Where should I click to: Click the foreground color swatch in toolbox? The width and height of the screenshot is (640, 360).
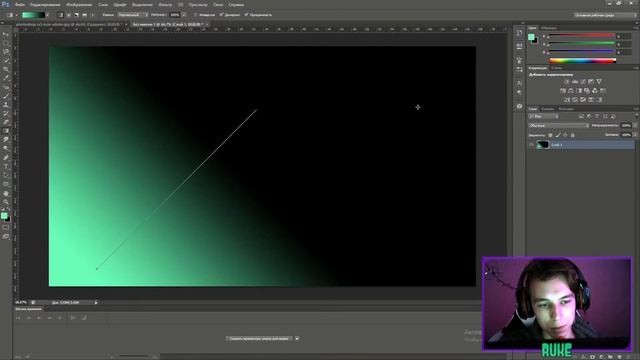[x=4, y=216]
